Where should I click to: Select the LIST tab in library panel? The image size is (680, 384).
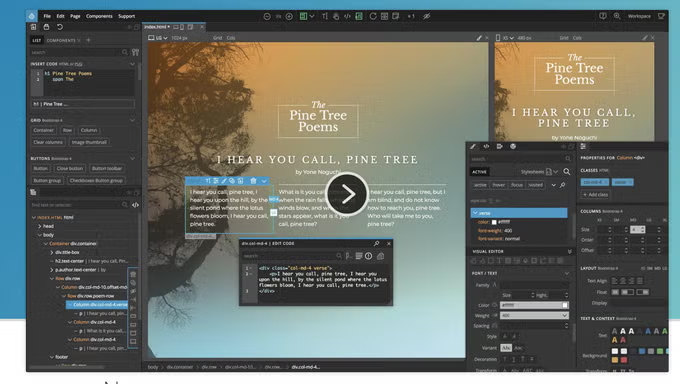point(37,40)
